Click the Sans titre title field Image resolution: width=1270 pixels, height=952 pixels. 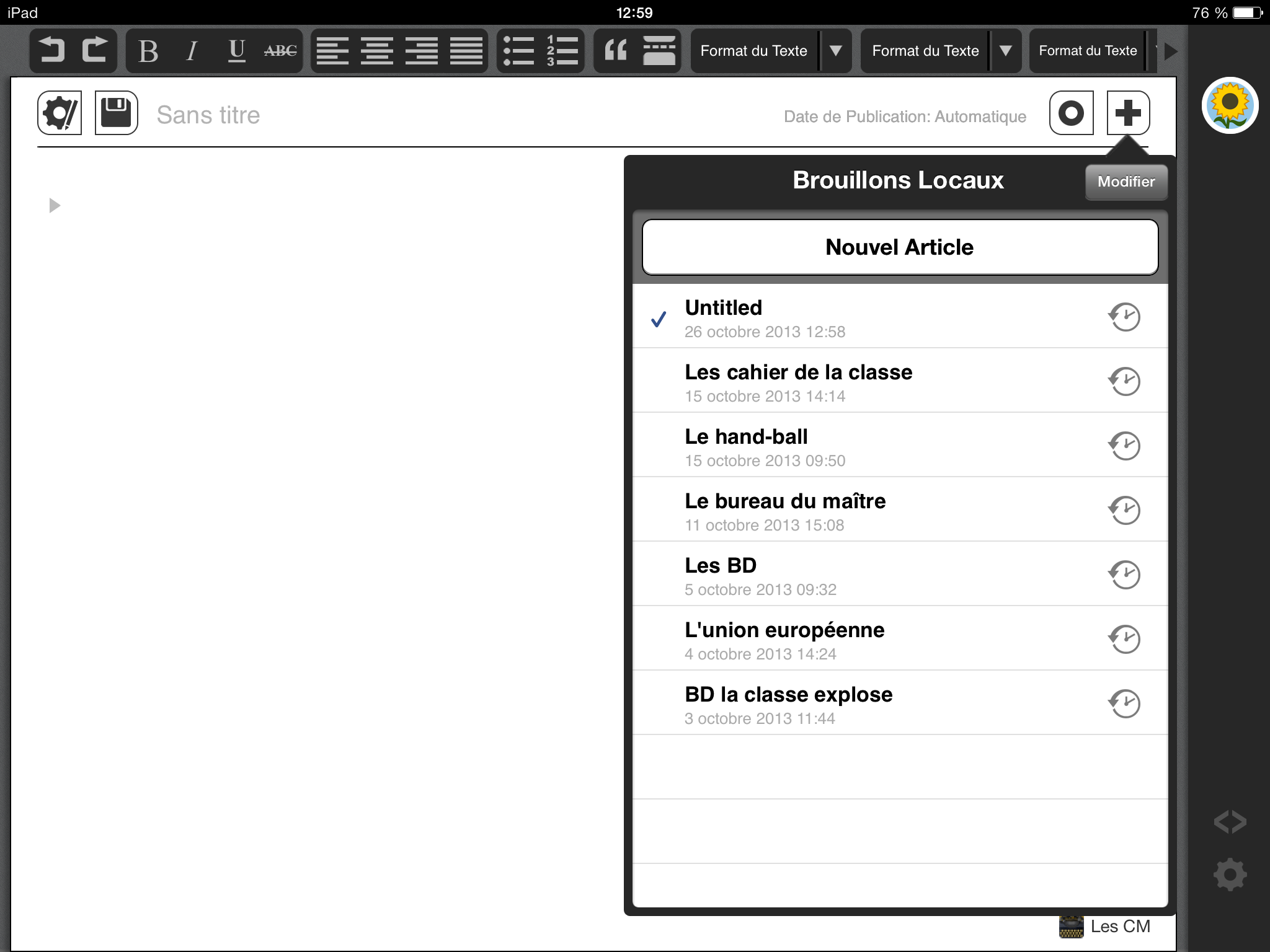[x=208, y=115]
